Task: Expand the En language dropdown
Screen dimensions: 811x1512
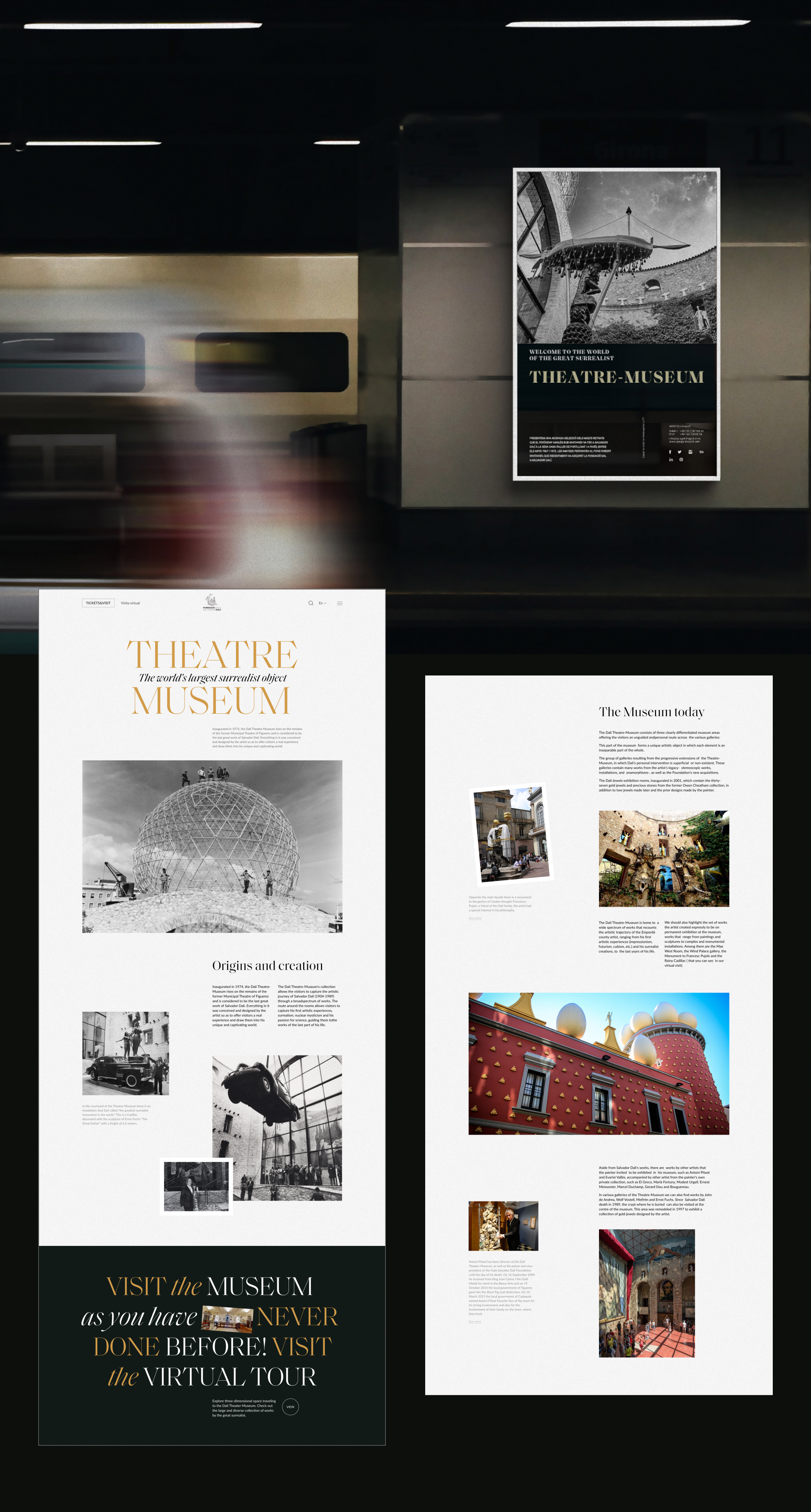Action: 322,603
